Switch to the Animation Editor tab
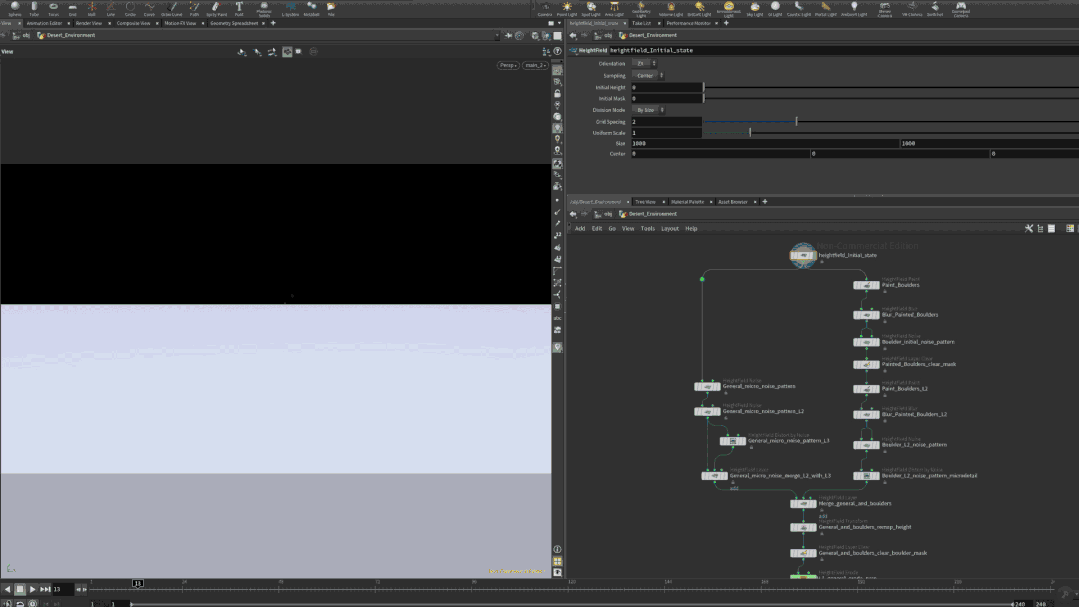The image size is (1079, 607). (x=44, y=23)
